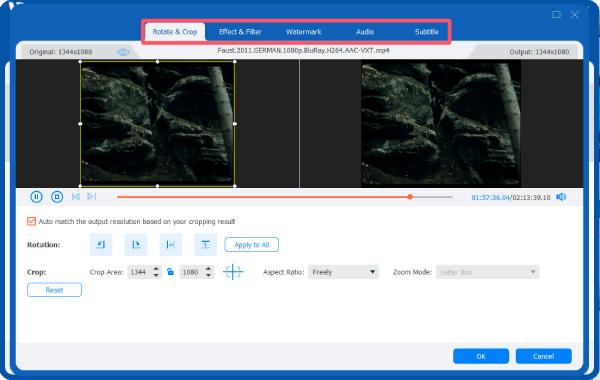Decrease the crop width stepper value
600x380 pixels.
pyautogui.click(x=156, y=275)
